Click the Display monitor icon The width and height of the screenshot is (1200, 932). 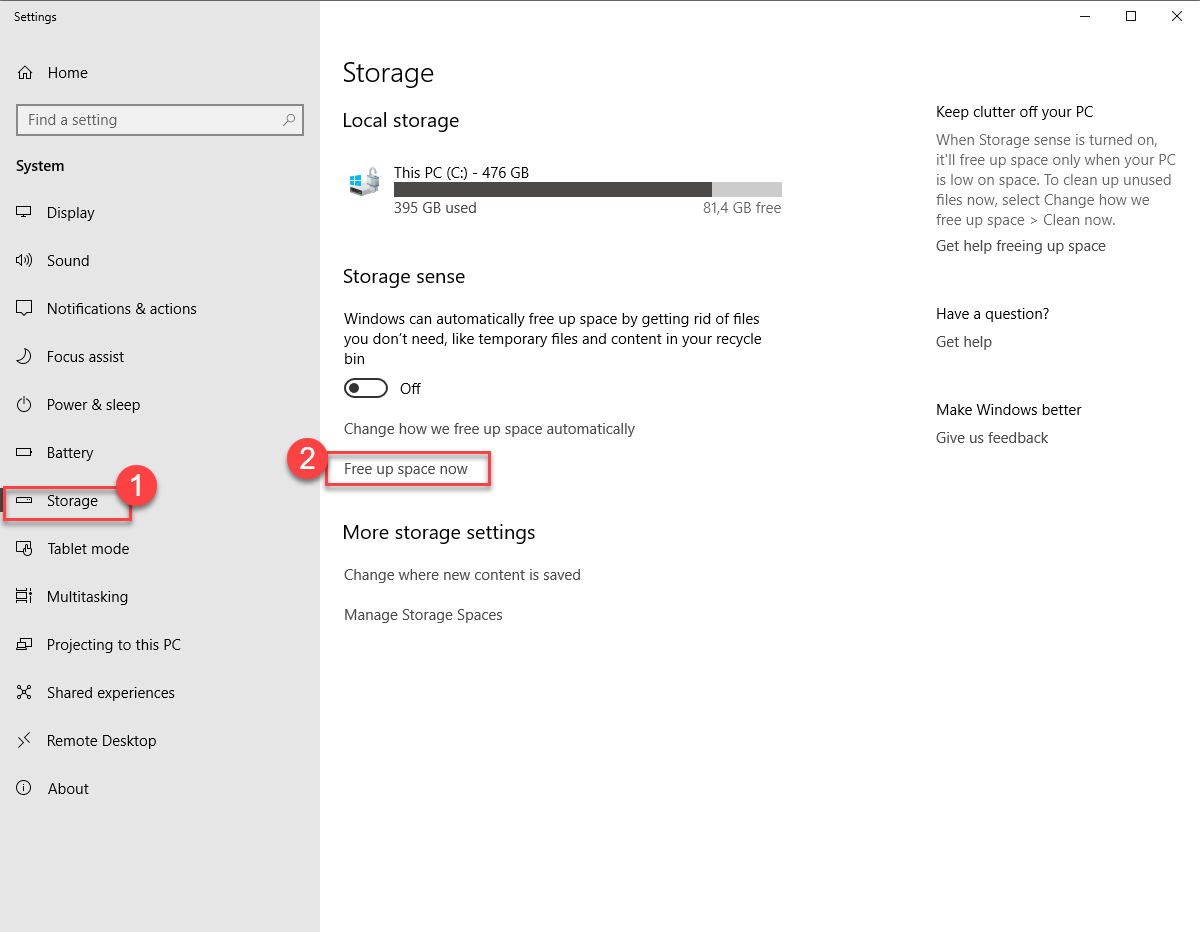click(x=25, y=213)
